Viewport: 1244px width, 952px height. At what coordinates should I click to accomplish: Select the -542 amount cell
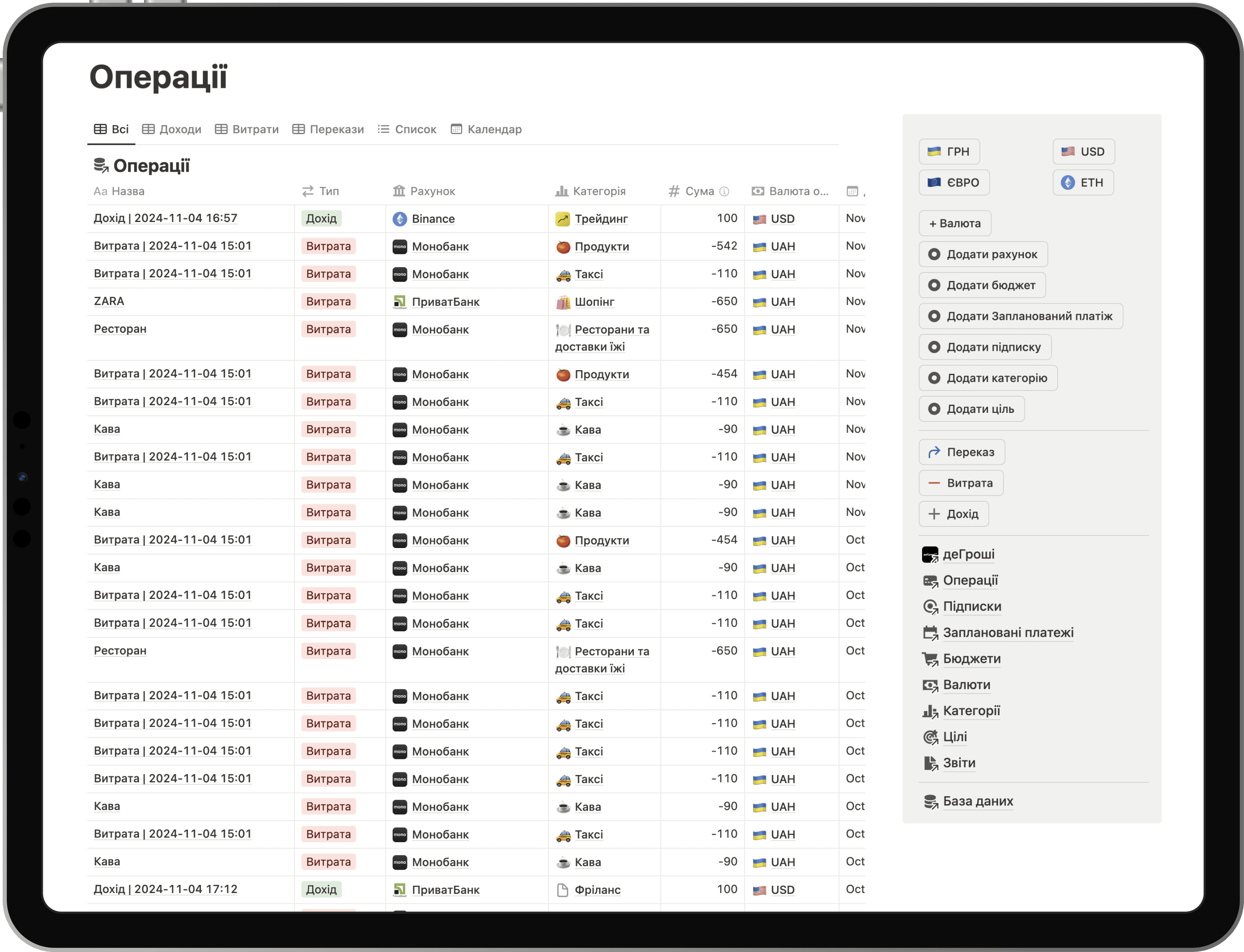(x=702, y=246)
